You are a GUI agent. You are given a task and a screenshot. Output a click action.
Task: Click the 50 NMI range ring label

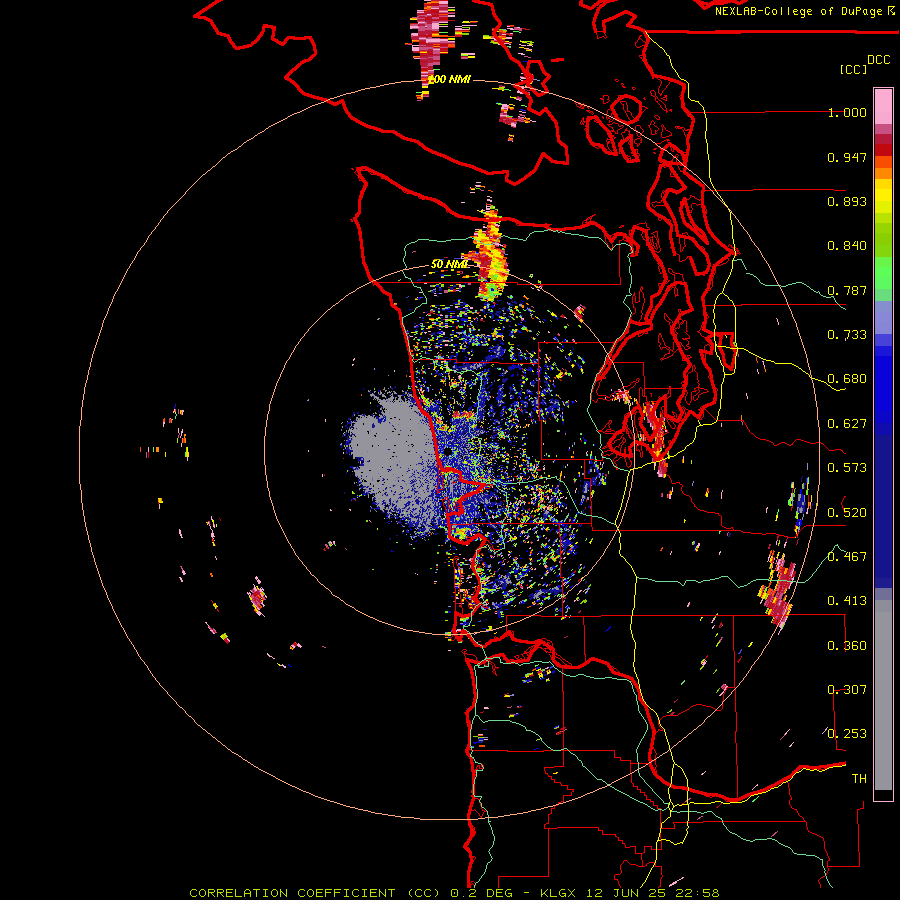point(449,264)
